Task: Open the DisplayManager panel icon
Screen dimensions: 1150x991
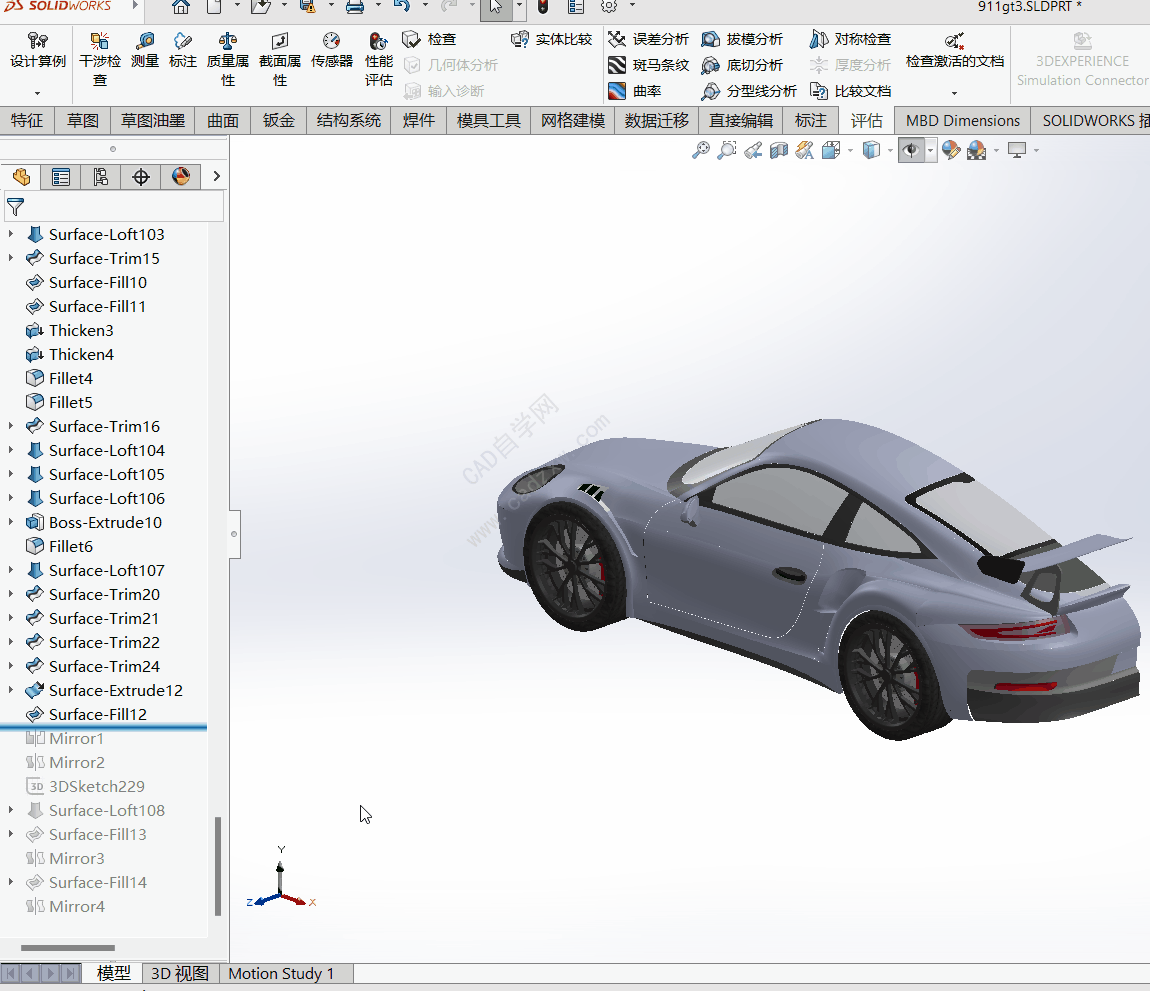Action: [x=181, y=177]
